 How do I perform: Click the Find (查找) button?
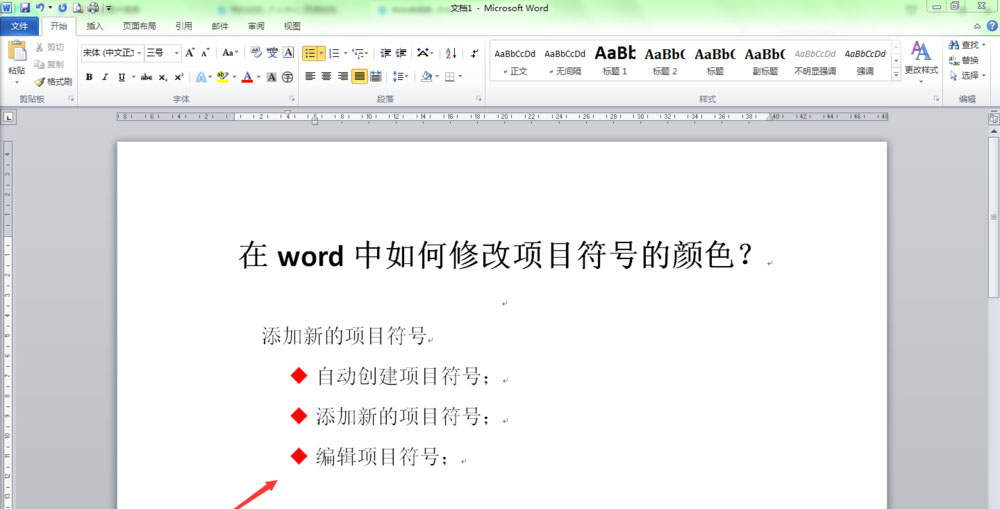coord(967,45)
